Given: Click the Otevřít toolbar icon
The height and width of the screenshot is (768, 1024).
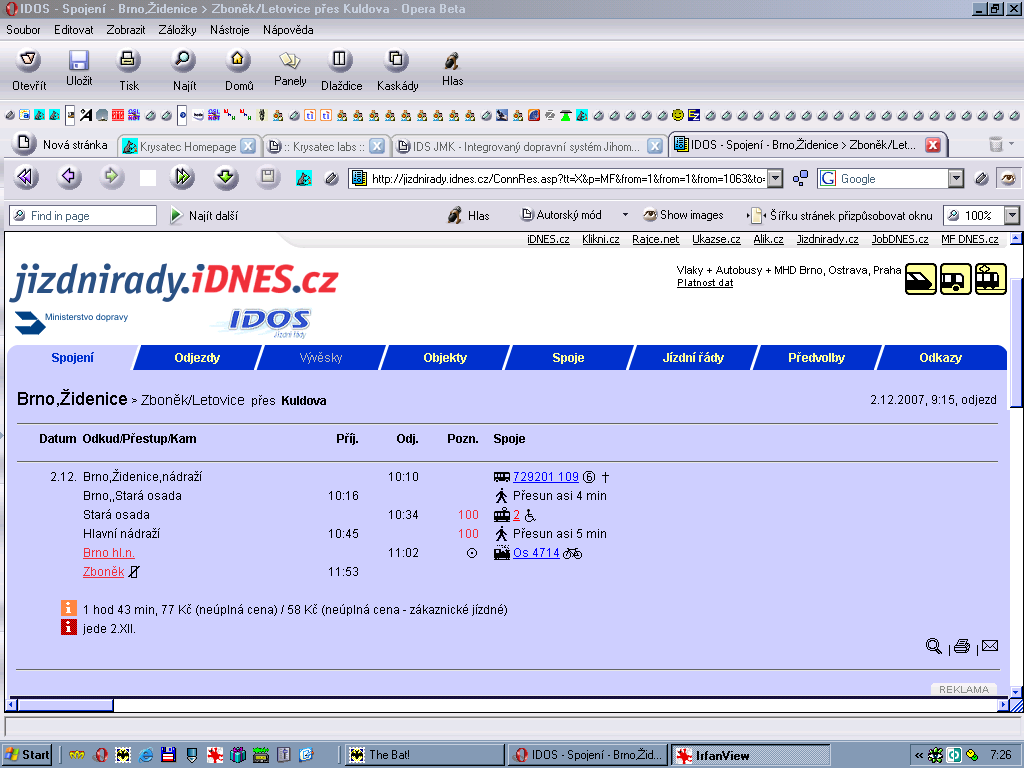Looking at the screenshot, I should 28,61.
